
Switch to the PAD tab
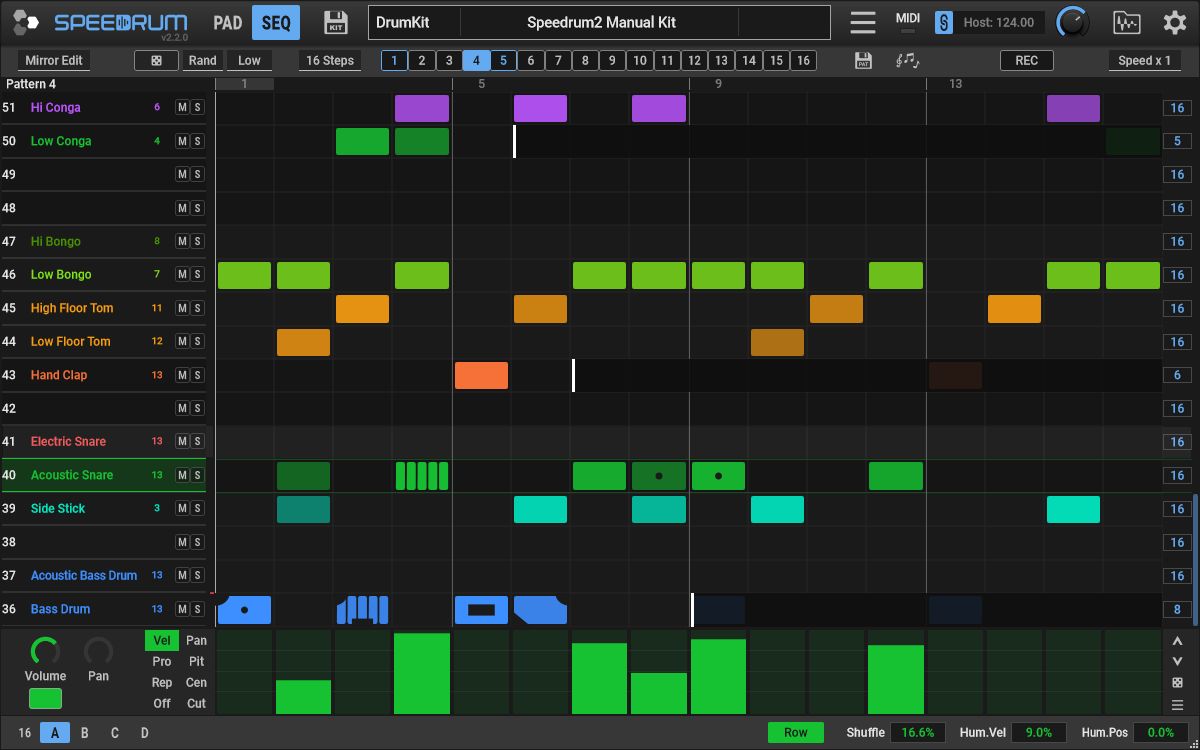click(228, 22)
